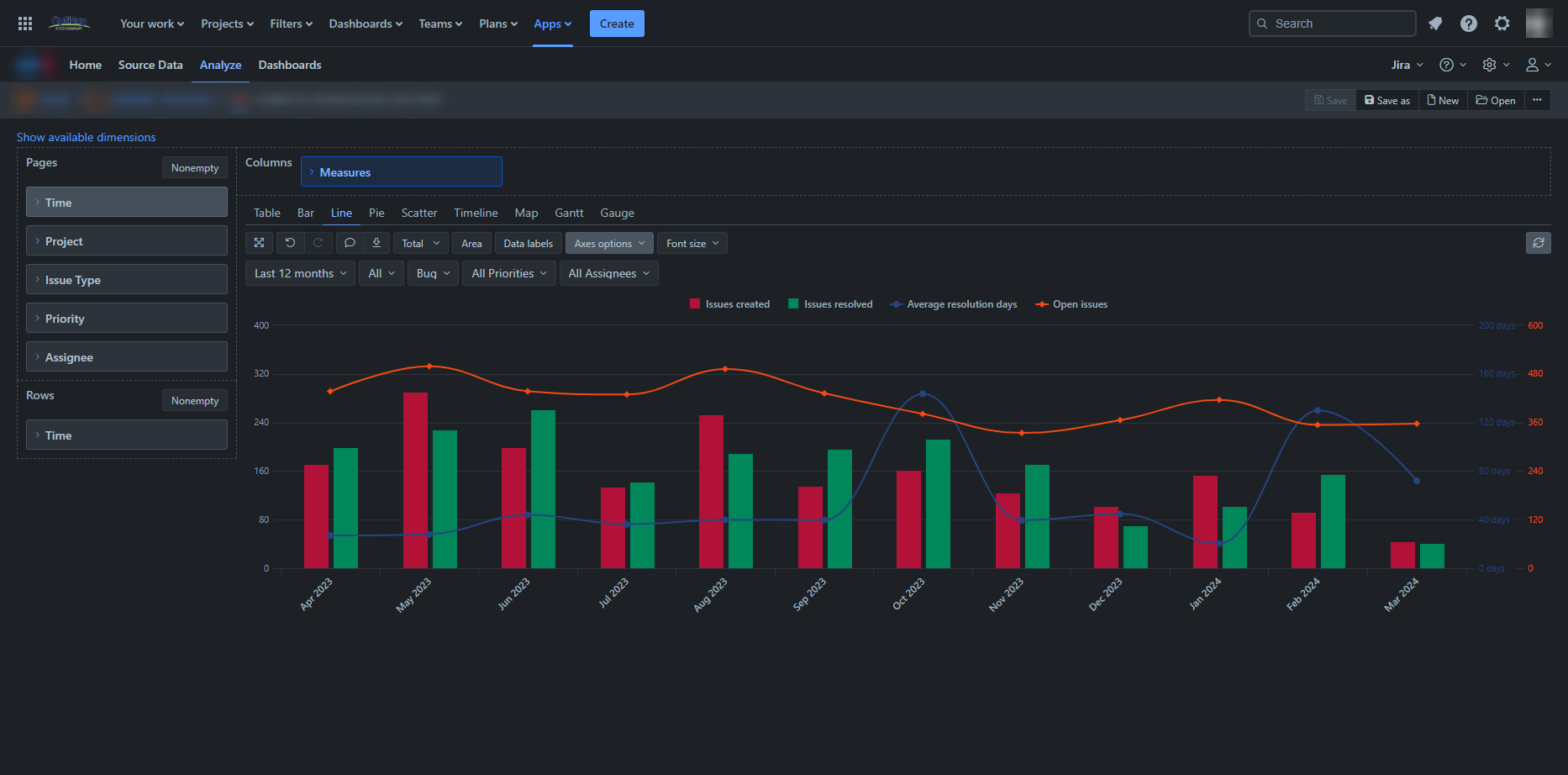The image size is (1568, 775).
Task: Switch to Gantt chart tab
Action: [x=569, y=213]
